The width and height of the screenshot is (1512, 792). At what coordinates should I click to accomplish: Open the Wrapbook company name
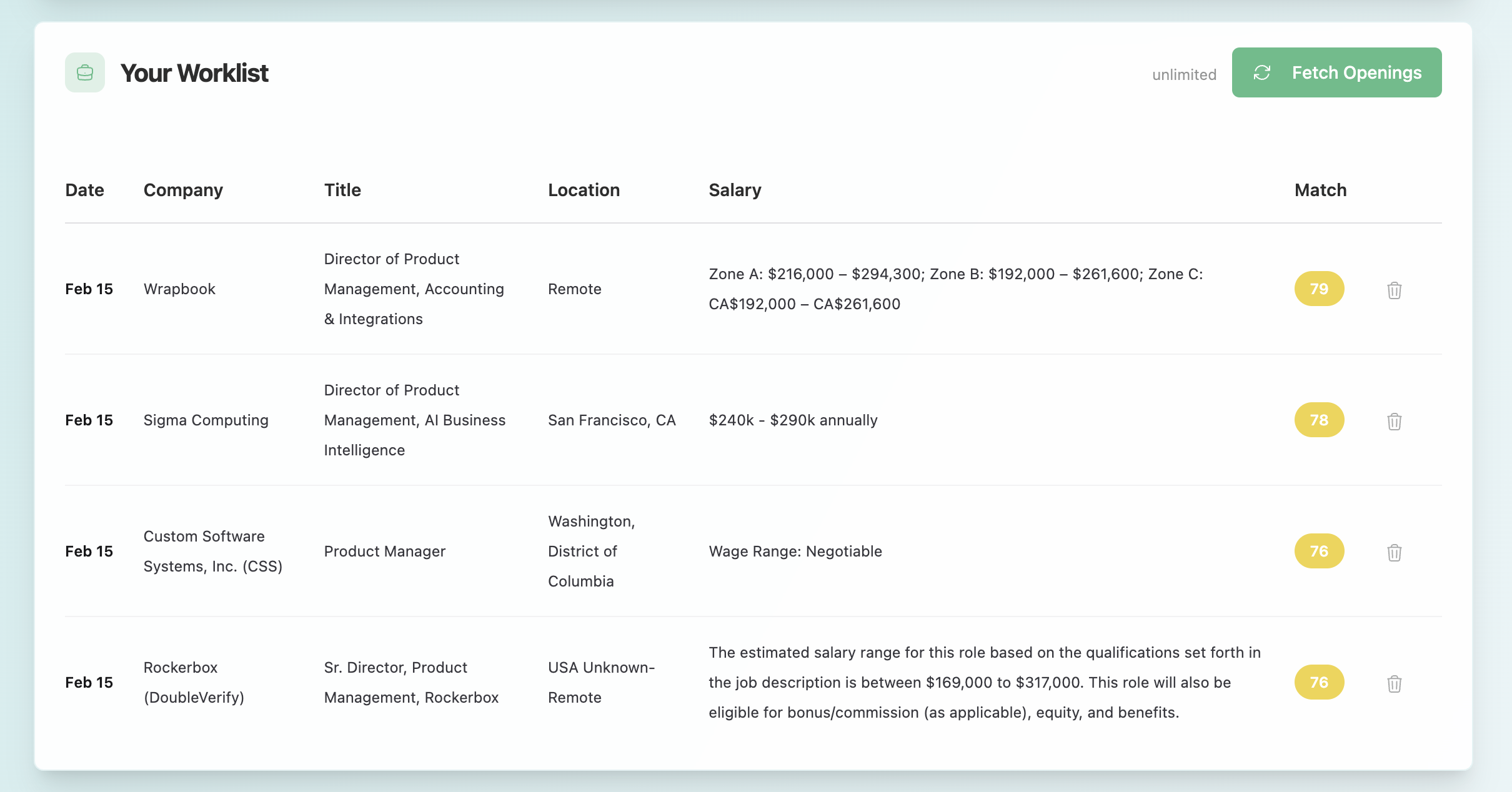pos(179,289)
